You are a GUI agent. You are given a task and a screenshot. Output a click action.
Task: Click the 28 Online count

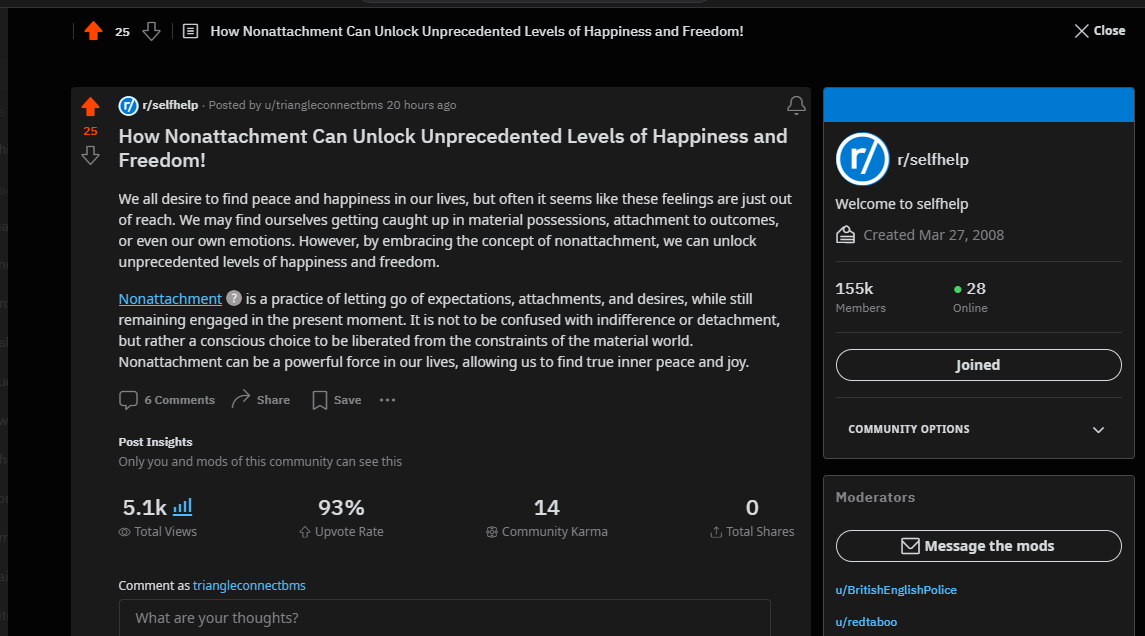(x=970, y=297)
